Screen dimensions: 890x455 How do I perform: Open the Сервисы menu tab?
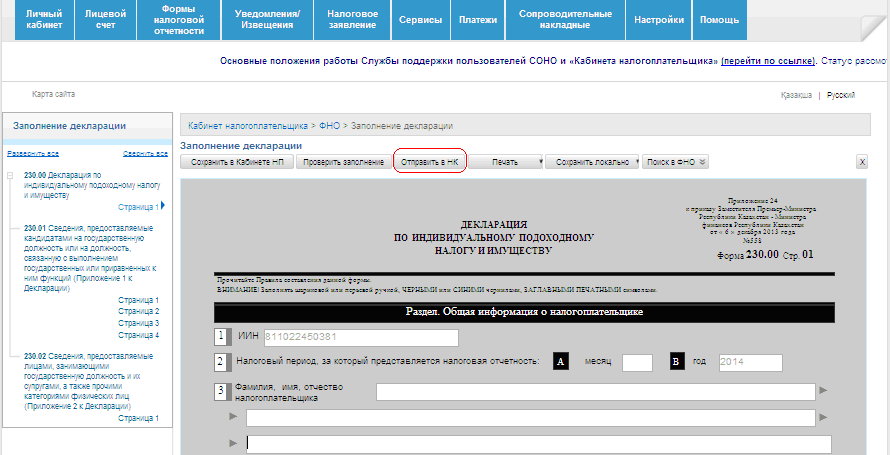coord(419,20)
